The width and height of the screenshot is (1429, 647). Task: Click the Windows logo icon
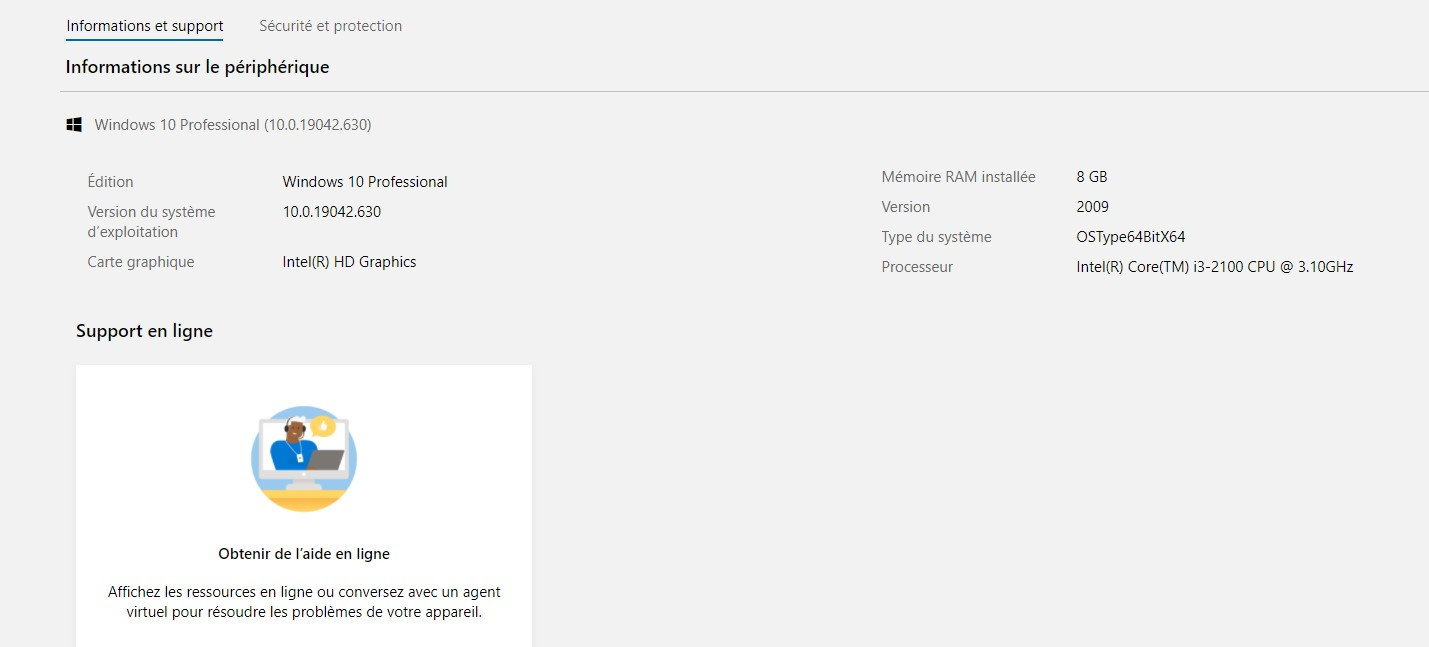(x=74, y=125)
